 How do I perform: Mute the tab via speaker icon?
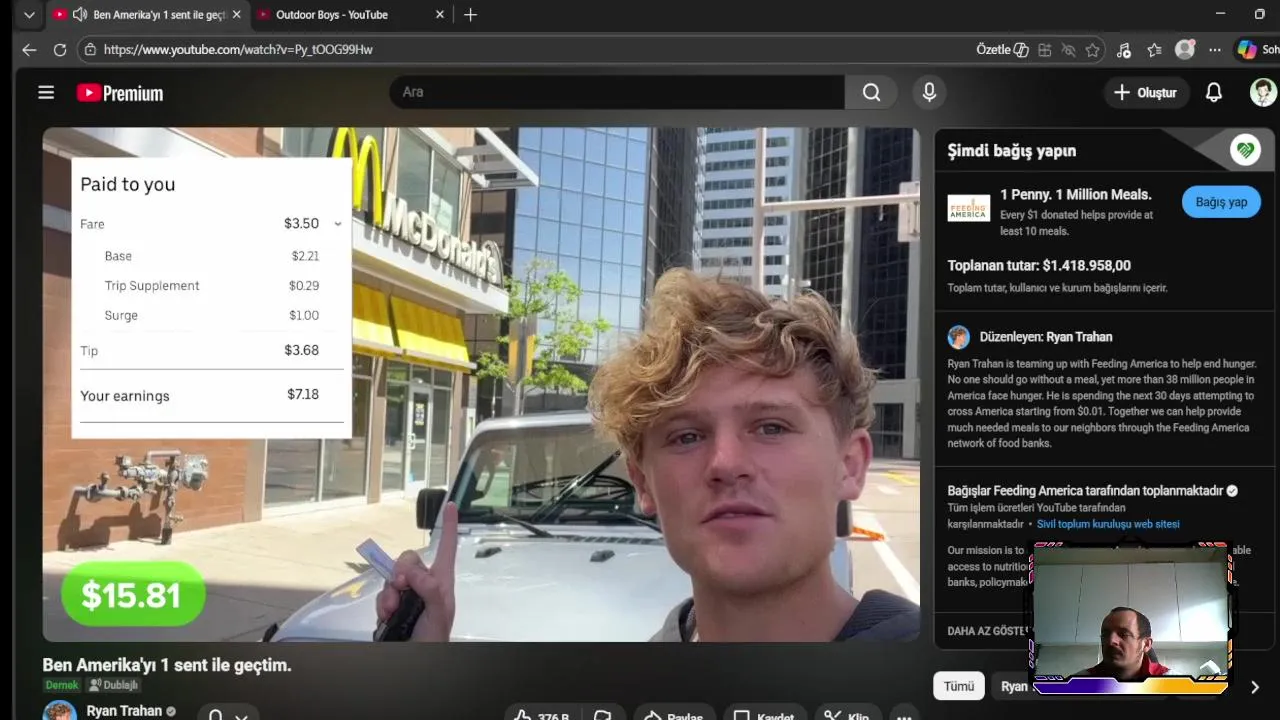point(79,15)
